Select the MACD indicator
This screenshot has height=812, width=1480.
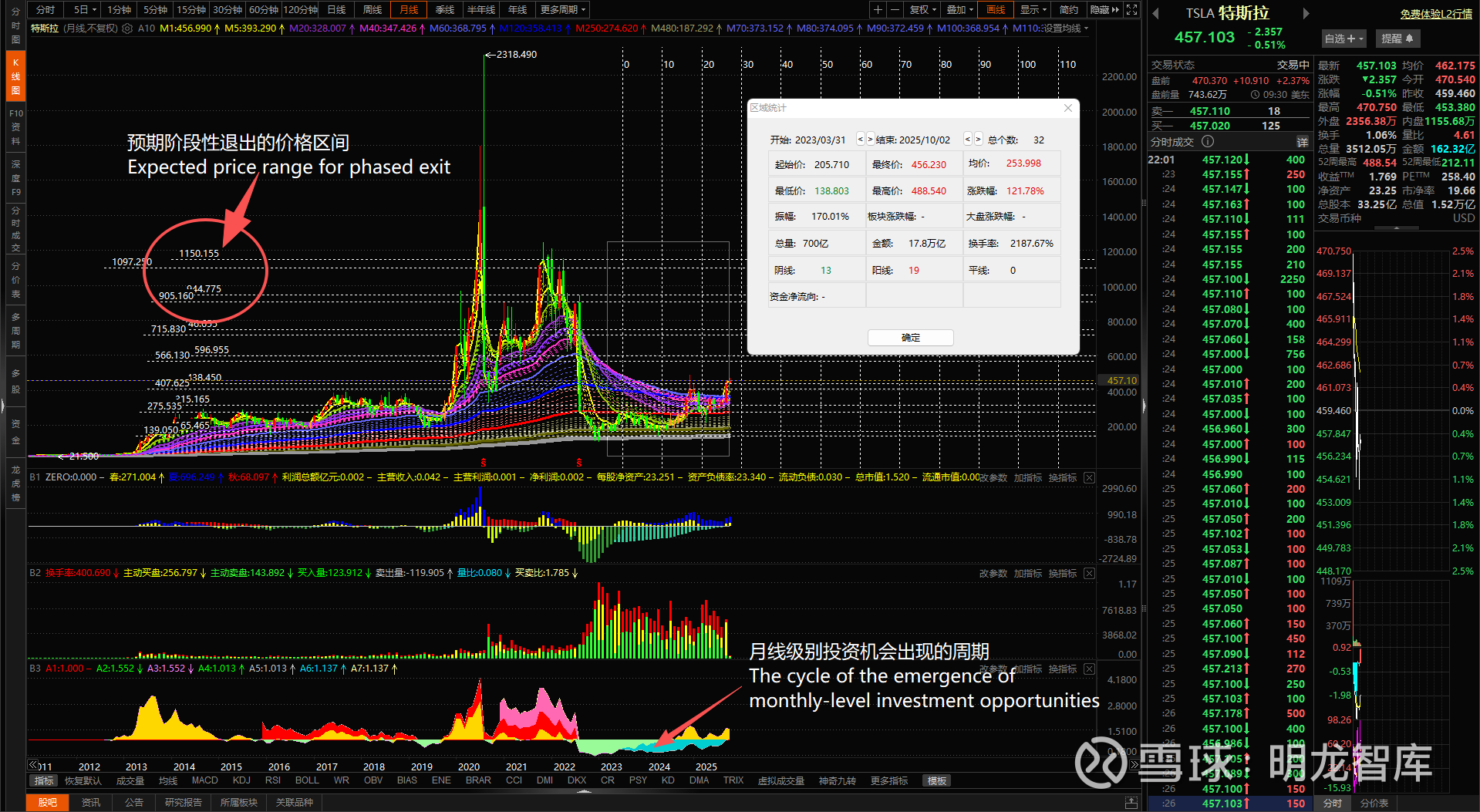205,780
